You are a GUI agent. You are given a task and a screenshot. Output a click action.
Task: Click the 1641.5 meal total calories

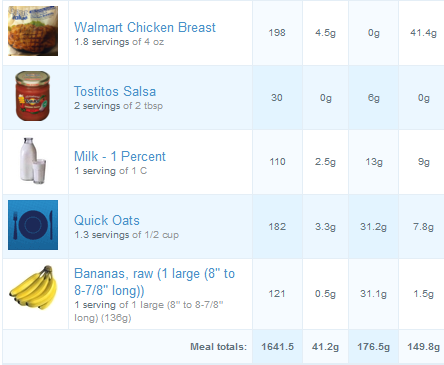[277, 347]
